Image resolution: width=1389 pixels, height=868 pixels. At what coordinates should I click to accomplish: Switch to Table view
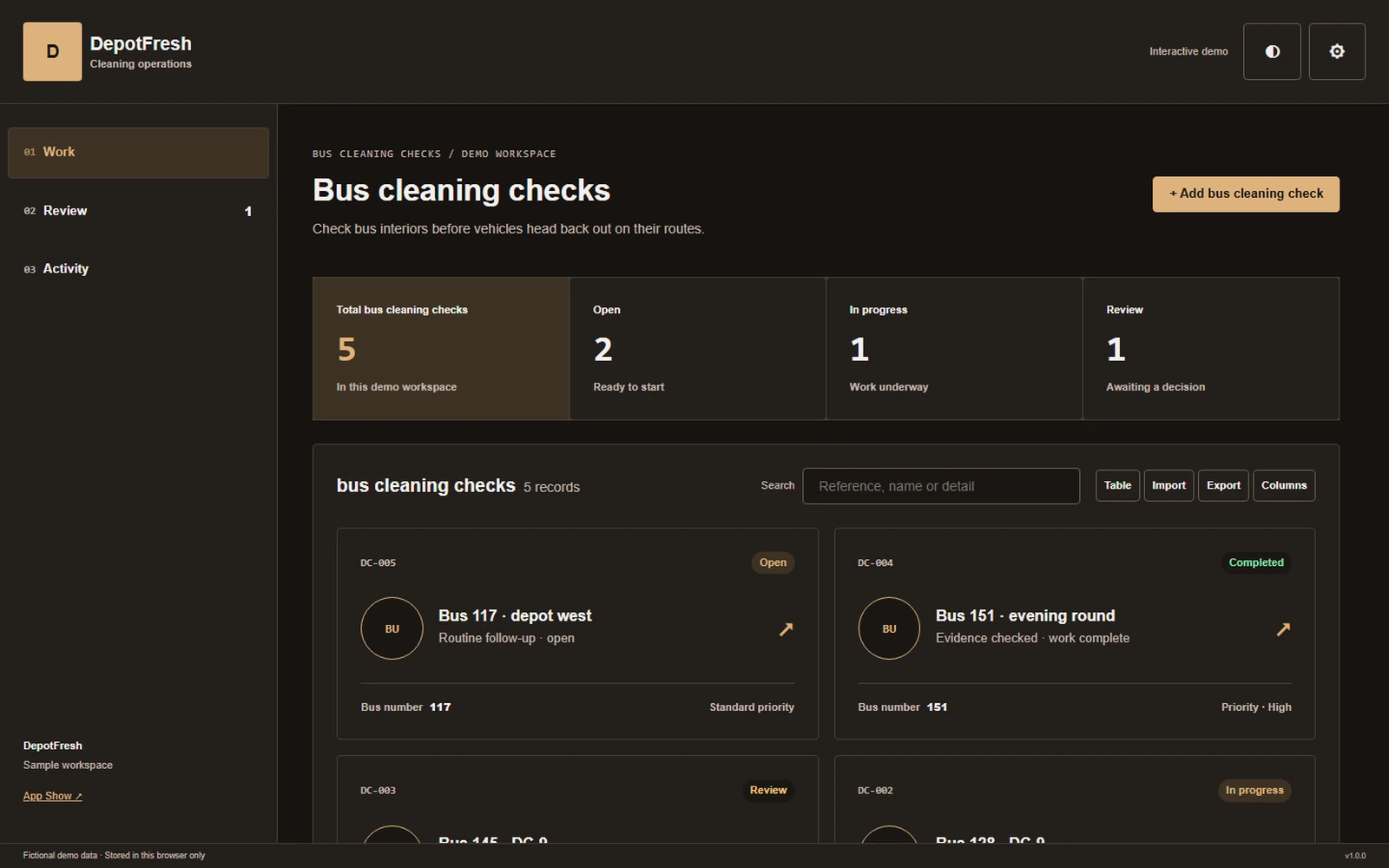tap(1117, 485)
